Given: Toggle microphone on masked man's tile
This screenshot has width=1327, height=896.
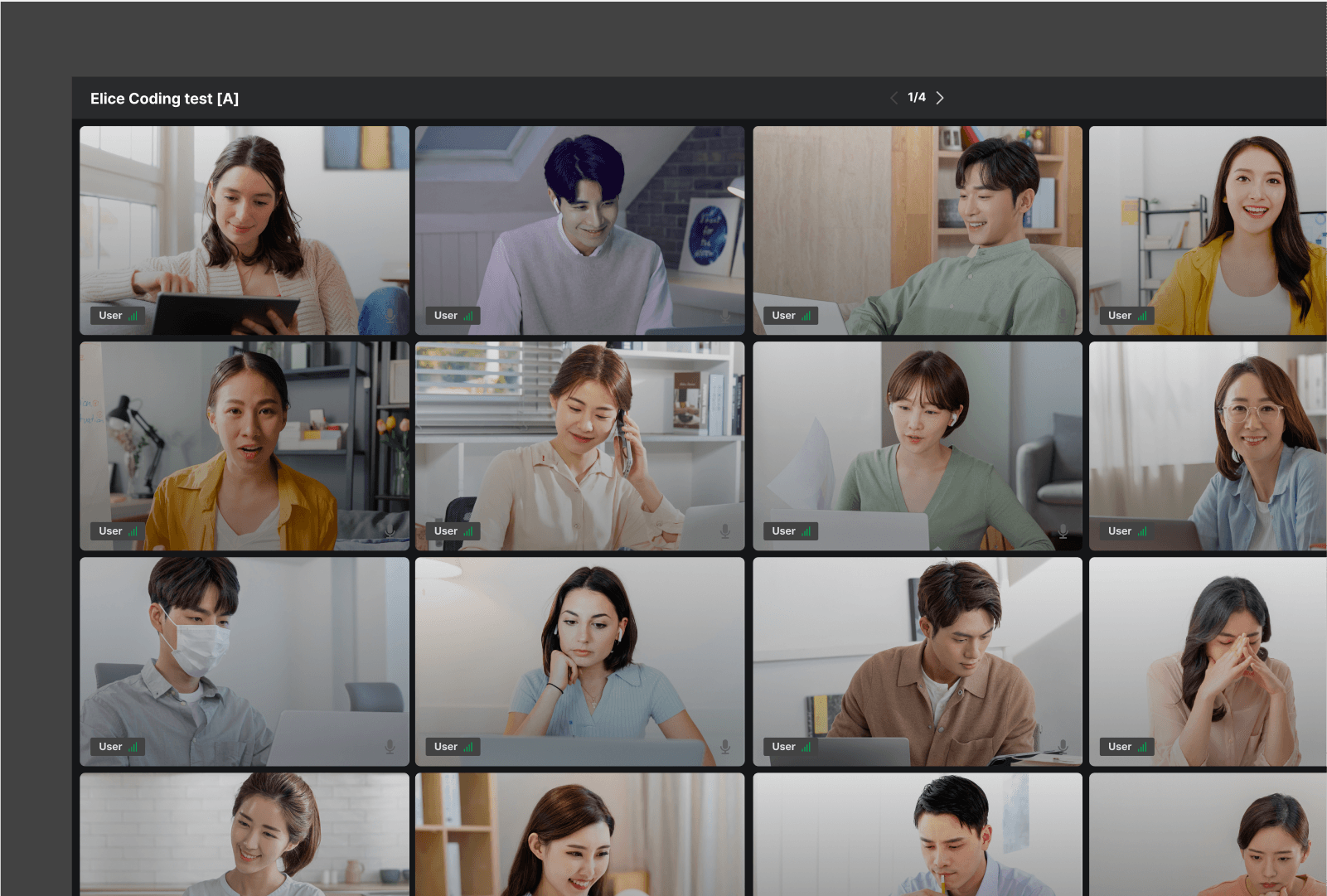Looking at the screenshot, I should point(390,747).
